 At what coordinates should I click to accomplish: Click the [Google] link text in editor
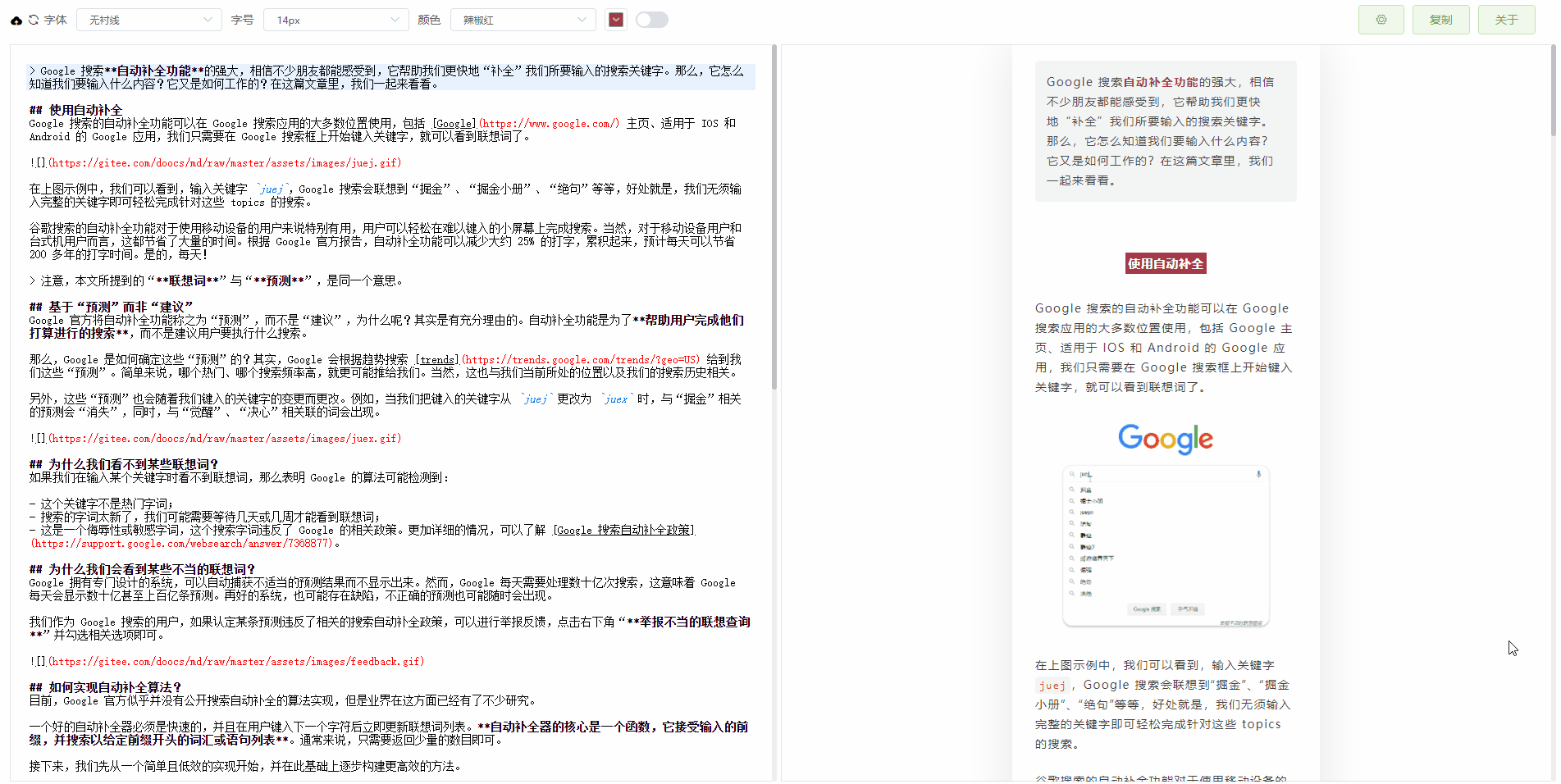[454, 124]
